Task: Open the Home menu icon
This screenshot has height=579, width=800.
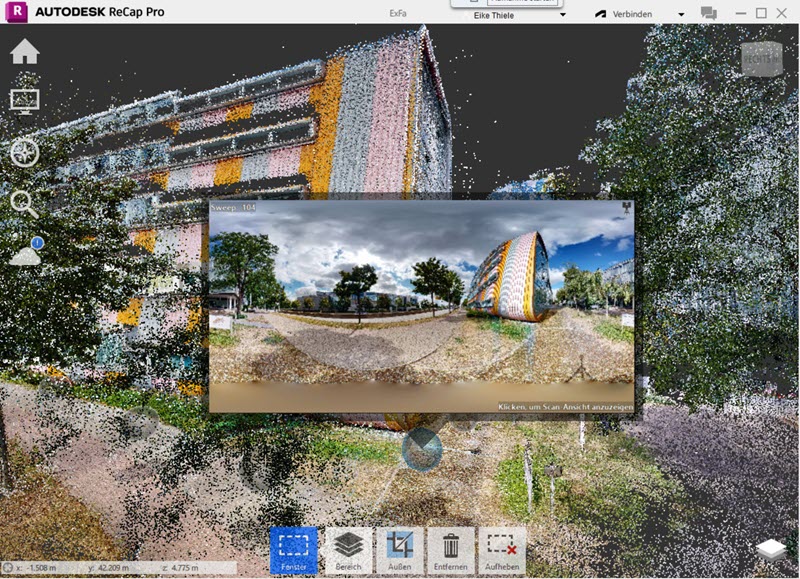Action: [x=24, y=52]
